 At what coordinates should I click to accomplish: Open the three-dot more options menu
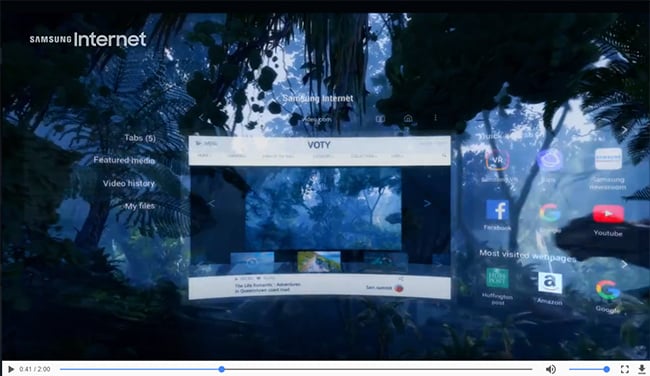[435, 118]
